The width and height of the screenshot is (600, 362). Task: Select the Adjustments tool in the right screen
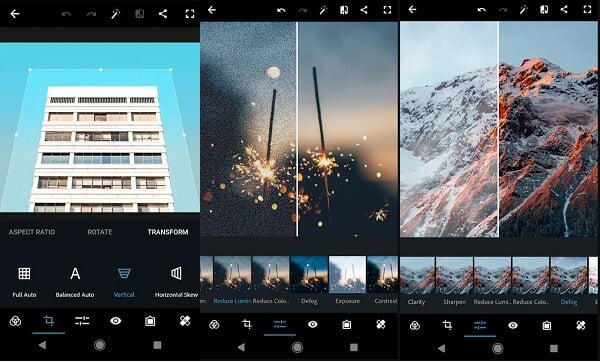coord(480,325)
